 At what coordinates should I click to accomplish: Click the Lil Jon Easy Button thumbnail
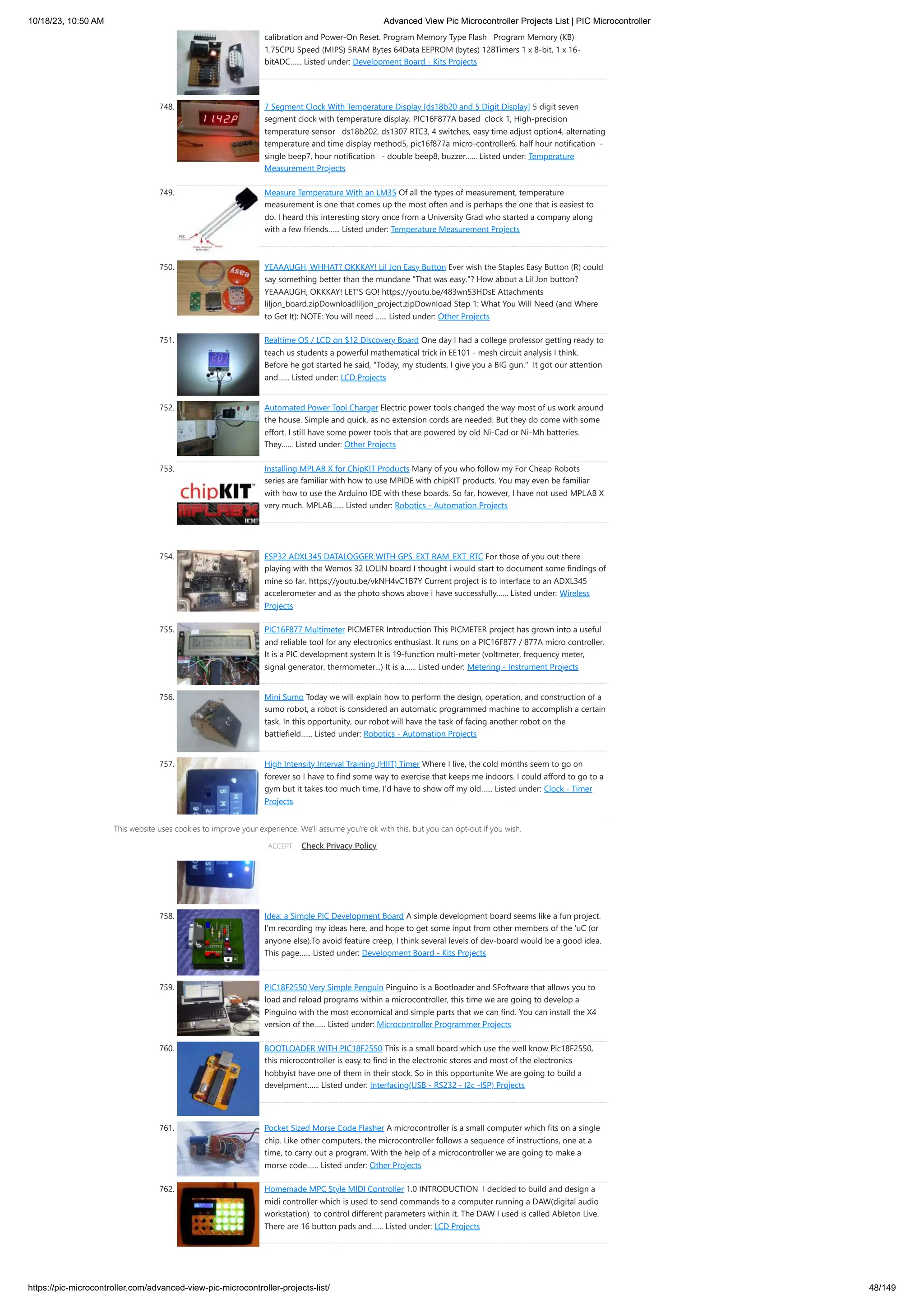click(217, 288)
